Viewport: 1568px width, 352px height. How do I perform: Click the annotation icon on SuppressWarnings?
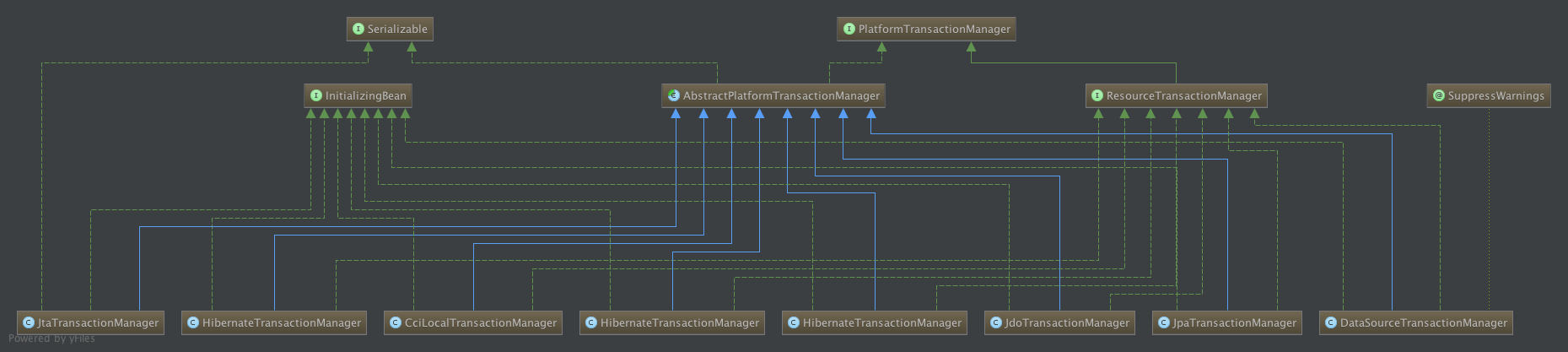pos(1438,95)
